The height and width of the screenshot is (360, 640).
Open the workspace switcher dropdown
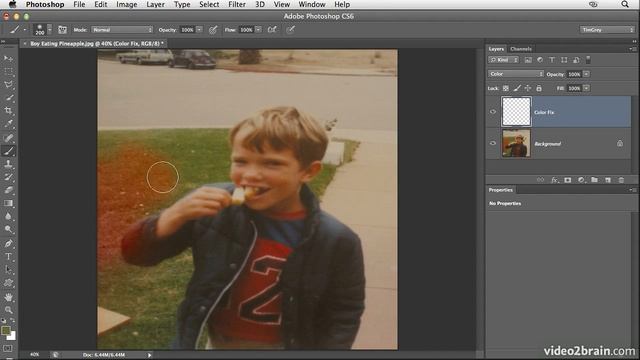[607, 30]
